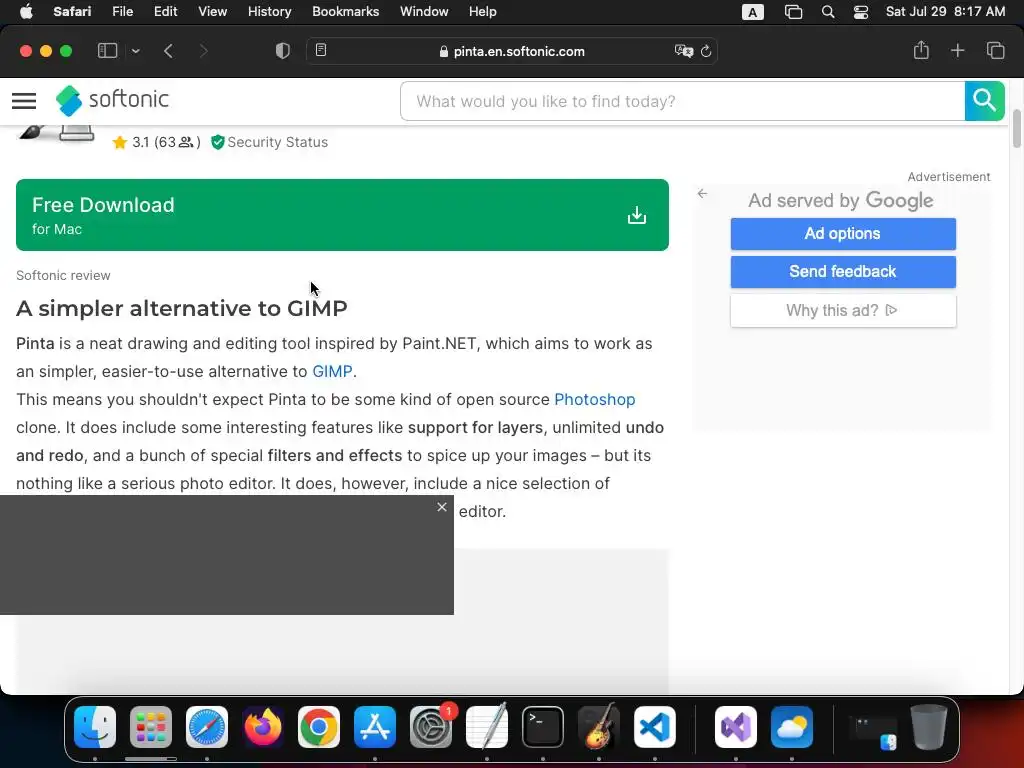Open the History menu
This screenshot has width=1024, height=768.
(269, 12)
